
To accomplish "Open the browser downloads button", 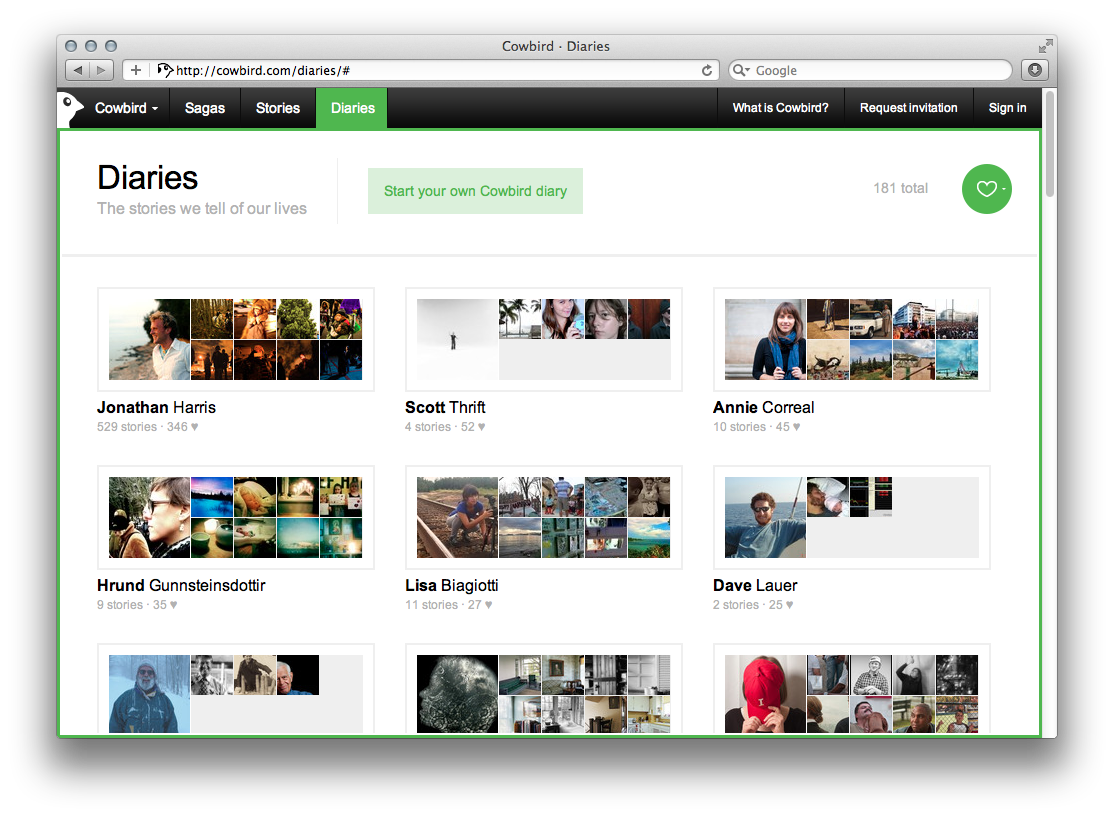I will tap(1033, 70).
